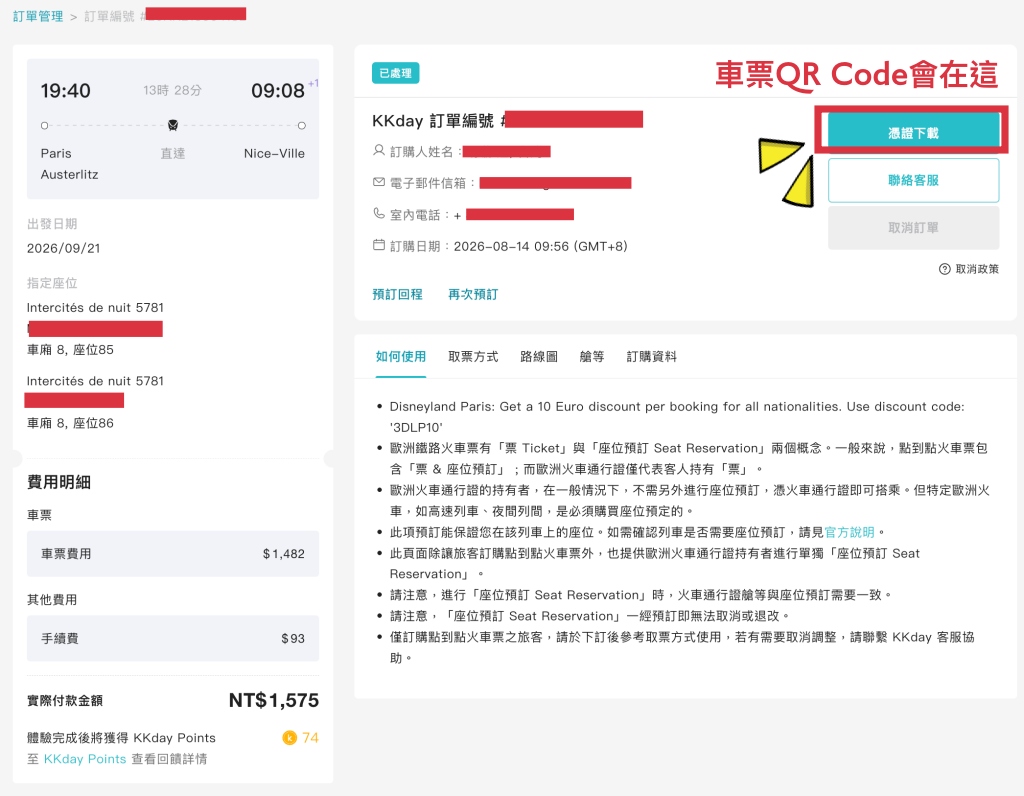Click the 預訂回程 link
Viewport: 1024px width, 796px height.
(x=397, y=295)
